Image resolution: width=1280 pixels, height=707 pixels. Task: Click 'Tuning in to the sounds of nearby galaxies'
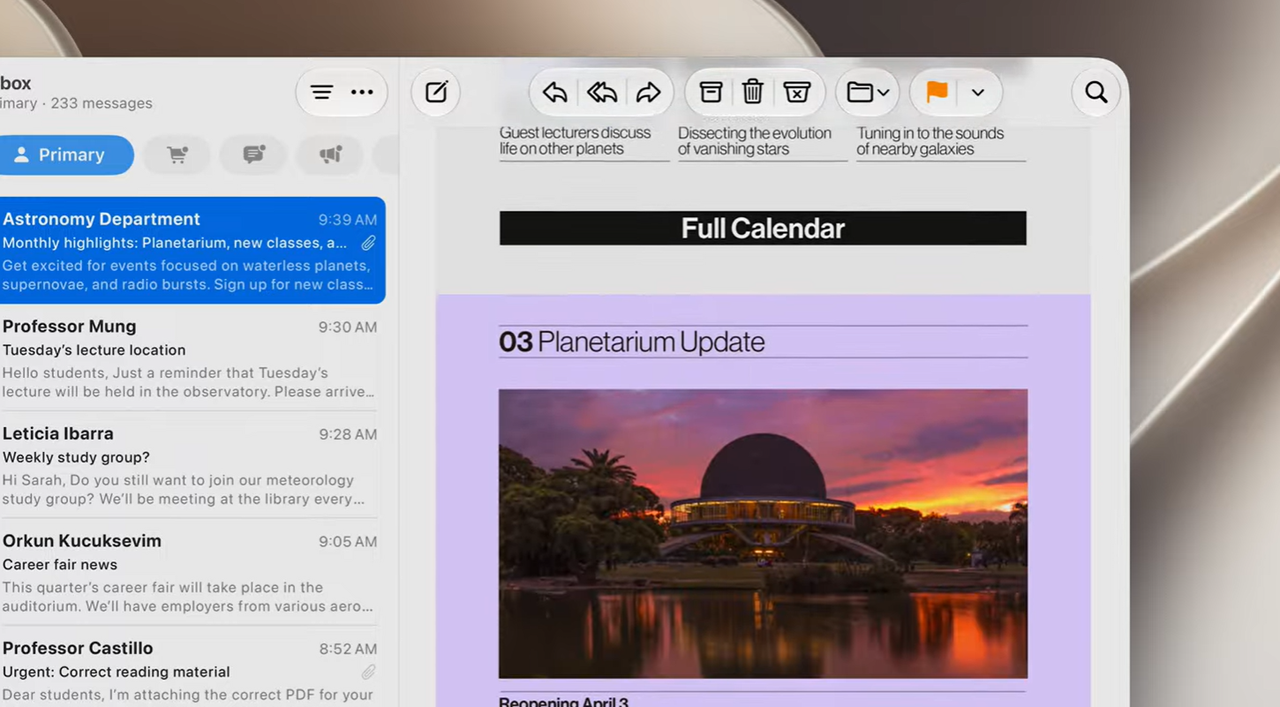(930, 141)
